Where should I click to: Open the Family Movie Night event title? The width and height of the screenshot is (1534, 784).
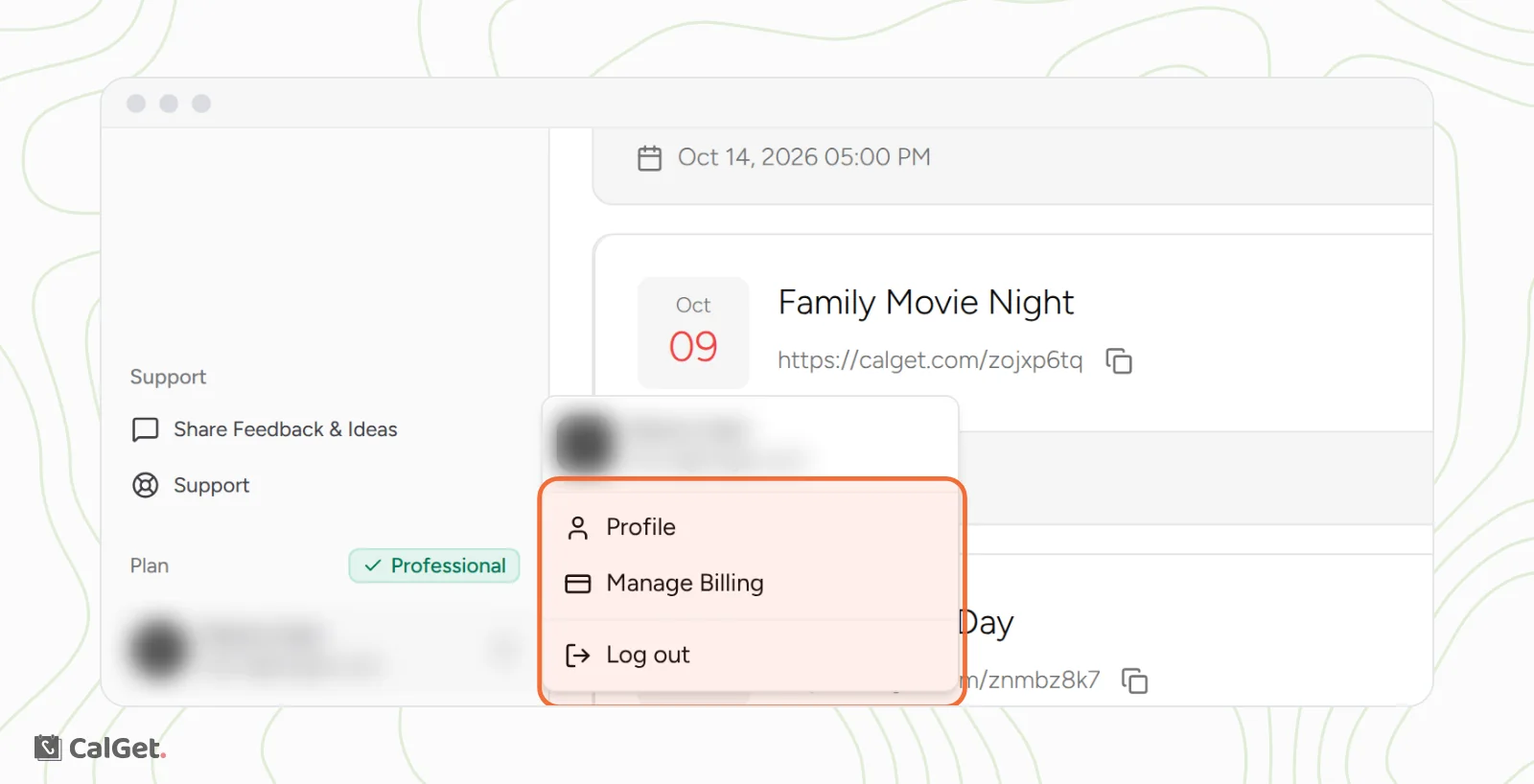(x=925, y=303)
